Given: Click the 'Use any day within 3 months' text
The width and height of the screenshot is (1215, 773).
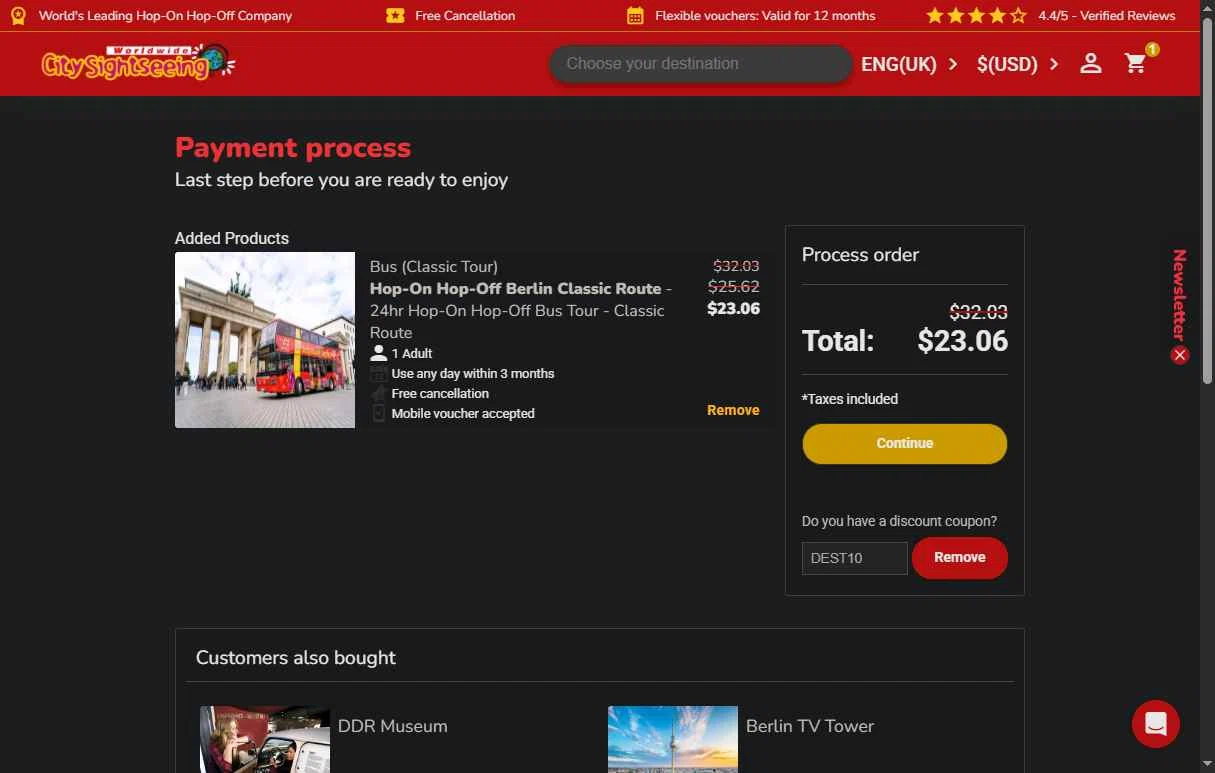Looking at the screenshot, I should point(473,373).
